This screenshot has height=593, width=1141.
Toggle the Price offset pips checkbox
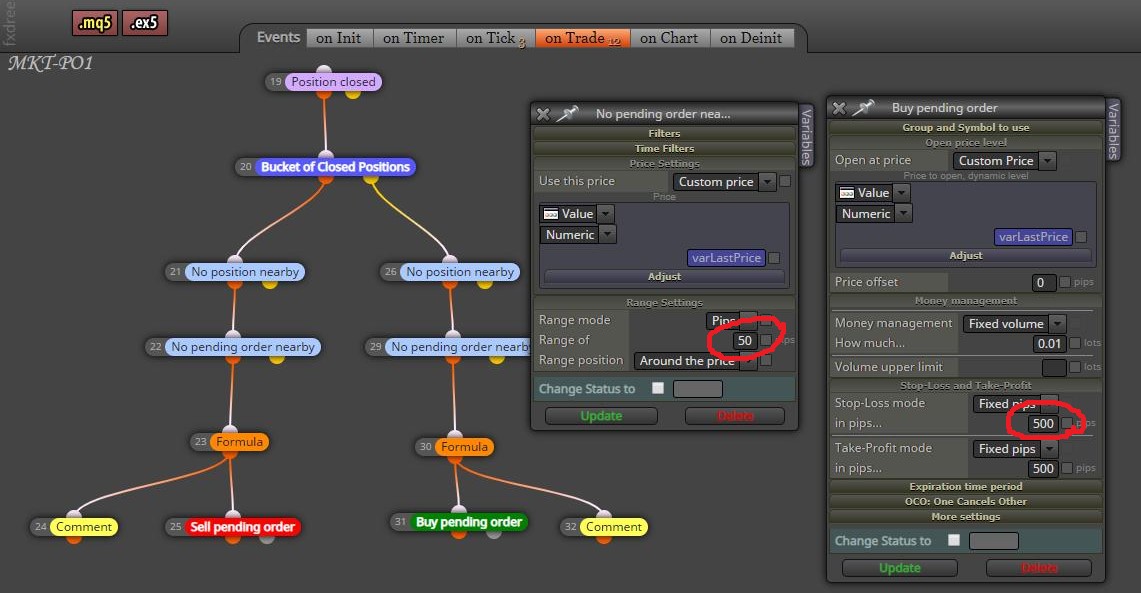coord(1065,282)
